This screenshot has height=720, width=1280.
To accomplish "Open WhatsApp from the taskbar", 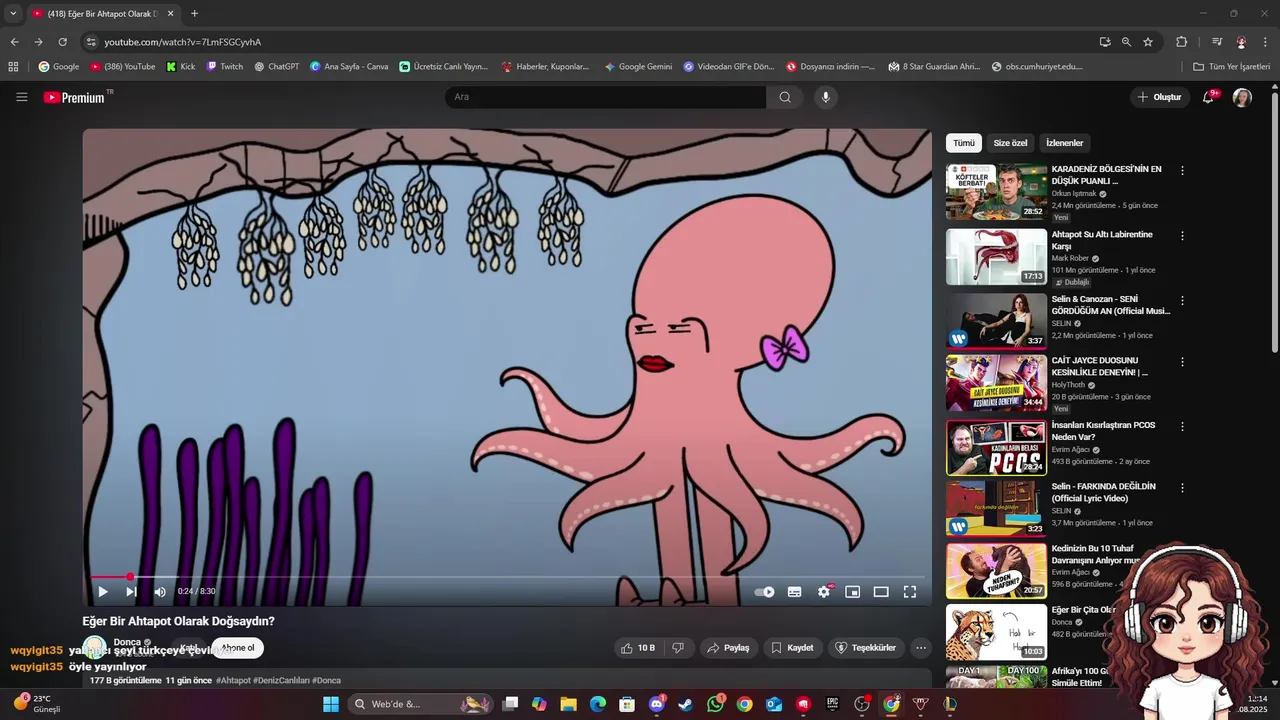I will [715, 704].
